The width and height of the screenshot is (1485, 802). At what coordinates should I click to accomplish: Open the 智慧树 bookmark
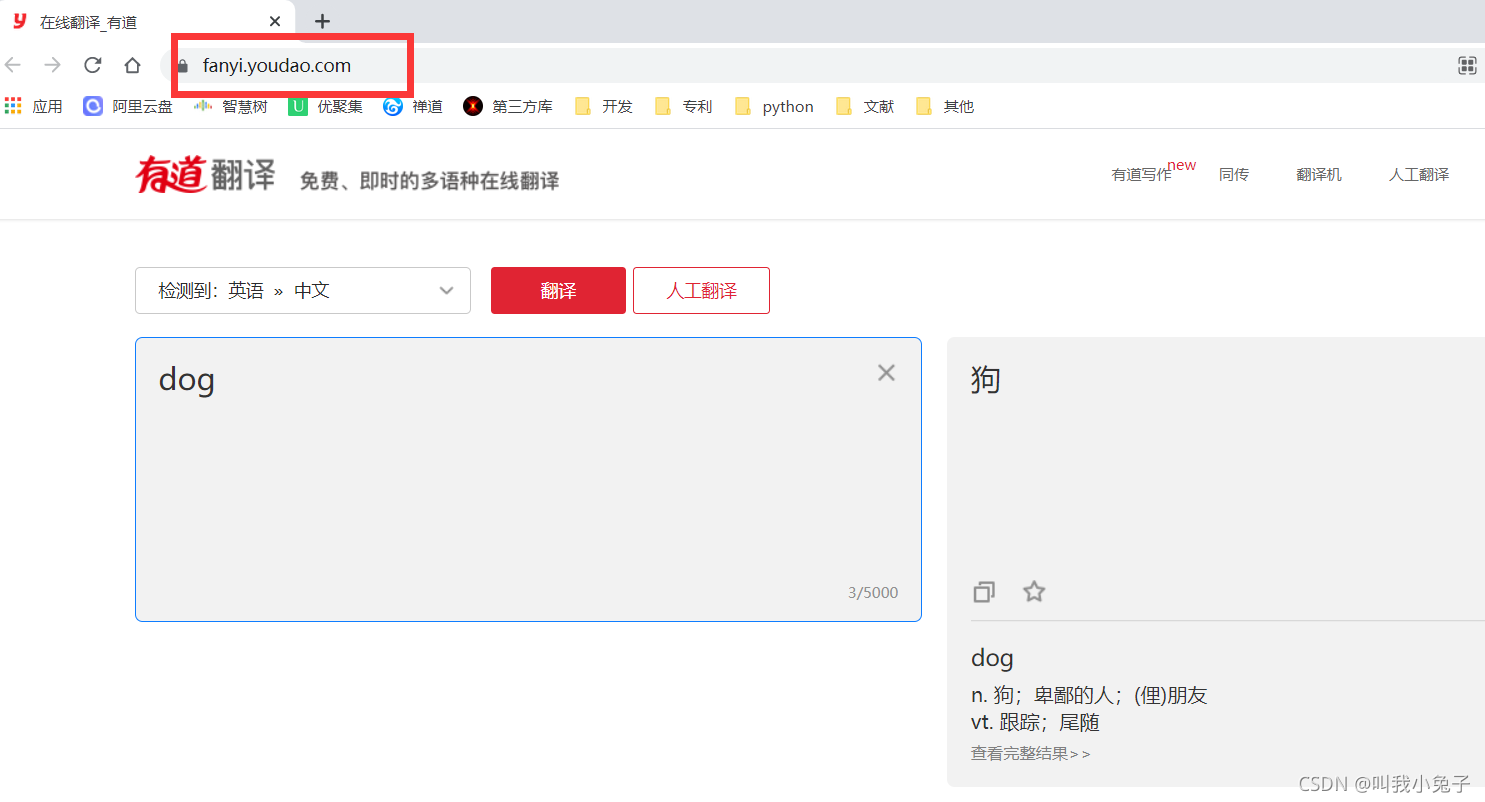pos(231,106)
